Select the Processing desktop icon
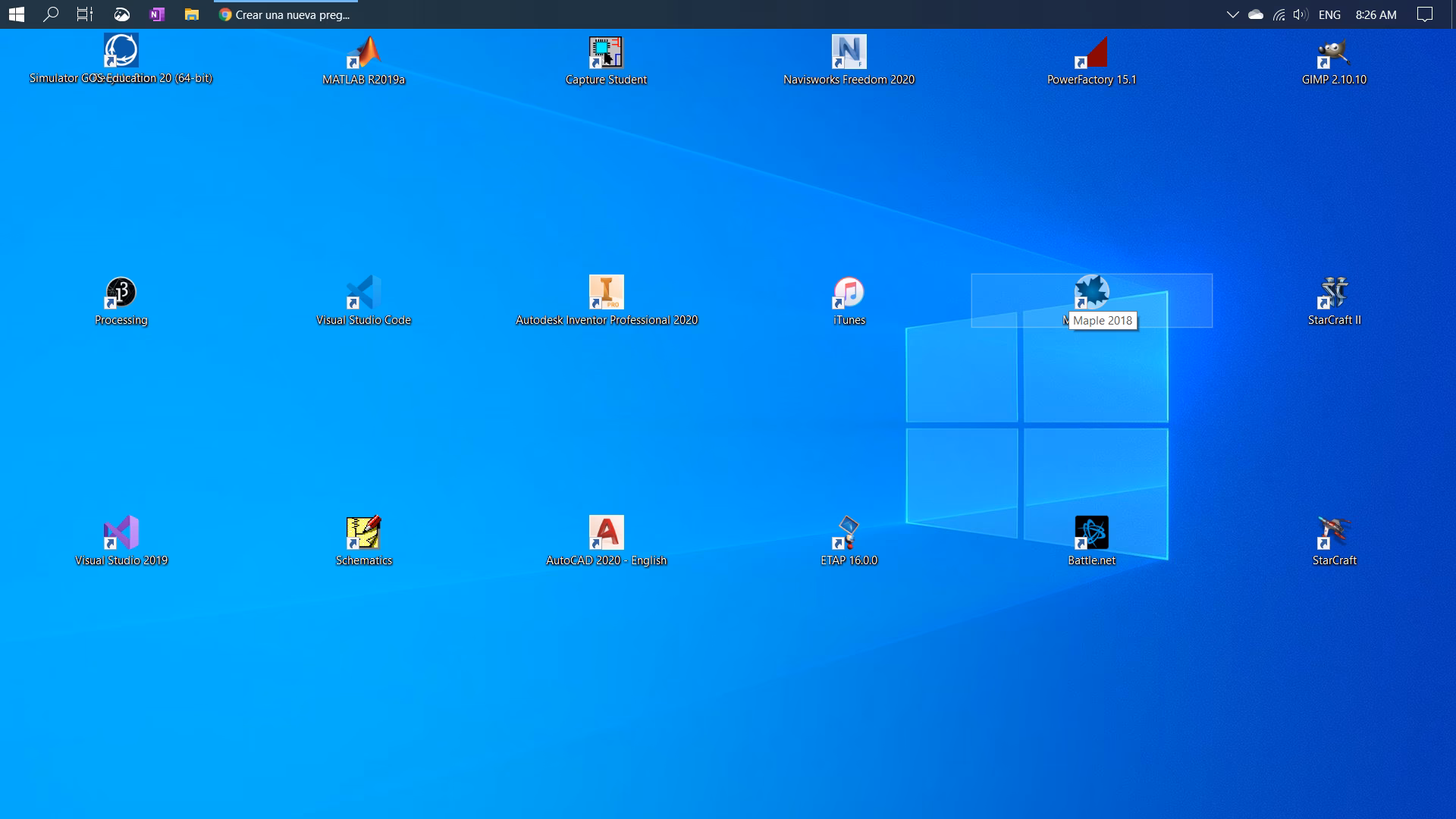The width and height of the screenshot is (1456, 819). pyautogui.click(x=121, y=301)
